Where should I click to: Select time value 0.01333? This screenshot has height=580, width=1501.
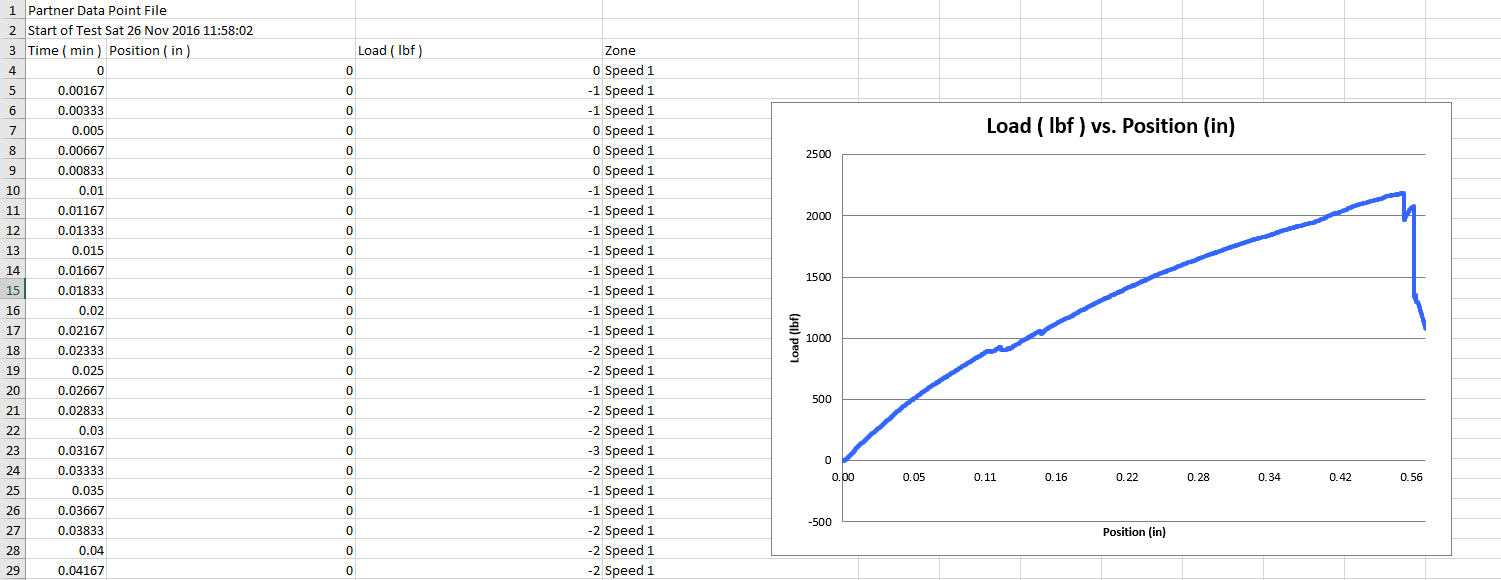click(x=65, y=230)
